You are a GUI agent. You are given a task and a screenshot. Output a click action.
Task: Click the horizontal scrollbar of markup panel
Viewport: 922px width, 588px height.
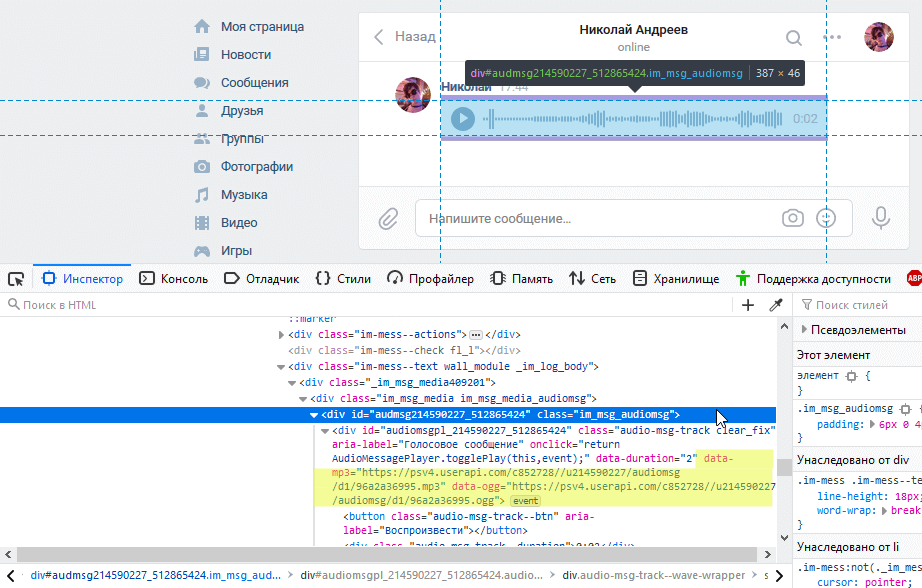387,554
